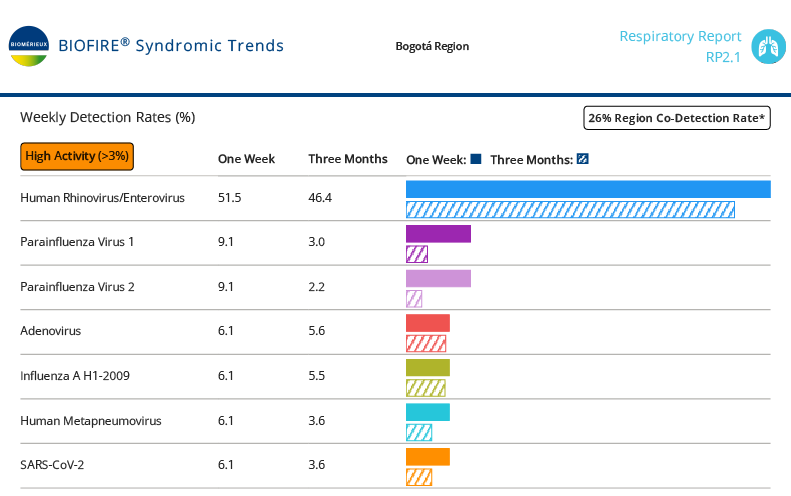
Task: Click the Three Months column header
Action: [x=348, y=159]
